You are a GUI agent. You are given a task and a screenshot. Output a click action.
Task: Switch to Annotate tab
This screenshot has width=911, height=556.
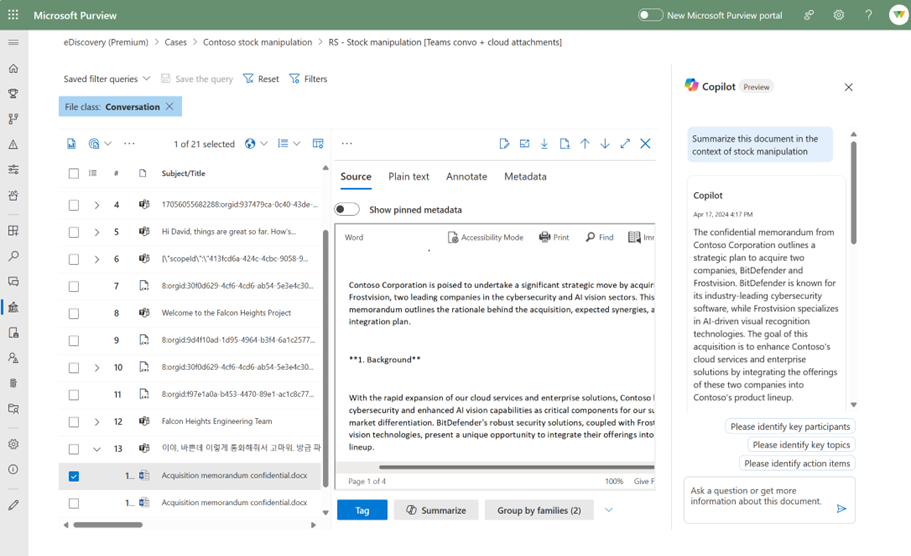(x=467, y=177)
